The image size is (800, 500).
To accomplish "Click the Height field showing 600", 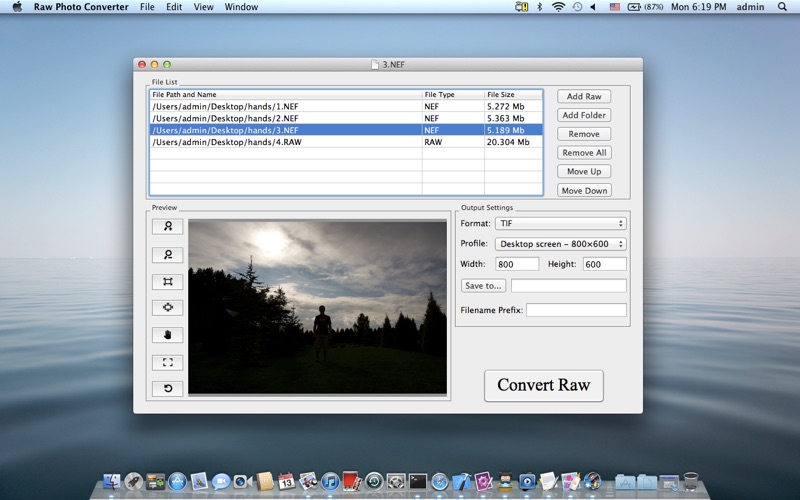I will [605, 264].
